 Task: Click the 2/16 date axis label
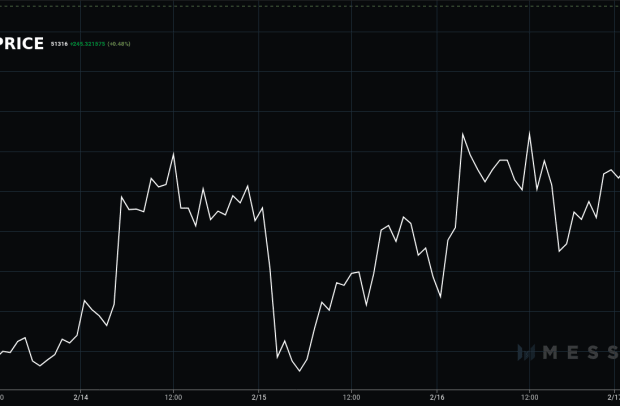pyautogui.click(x=437, y=397)
